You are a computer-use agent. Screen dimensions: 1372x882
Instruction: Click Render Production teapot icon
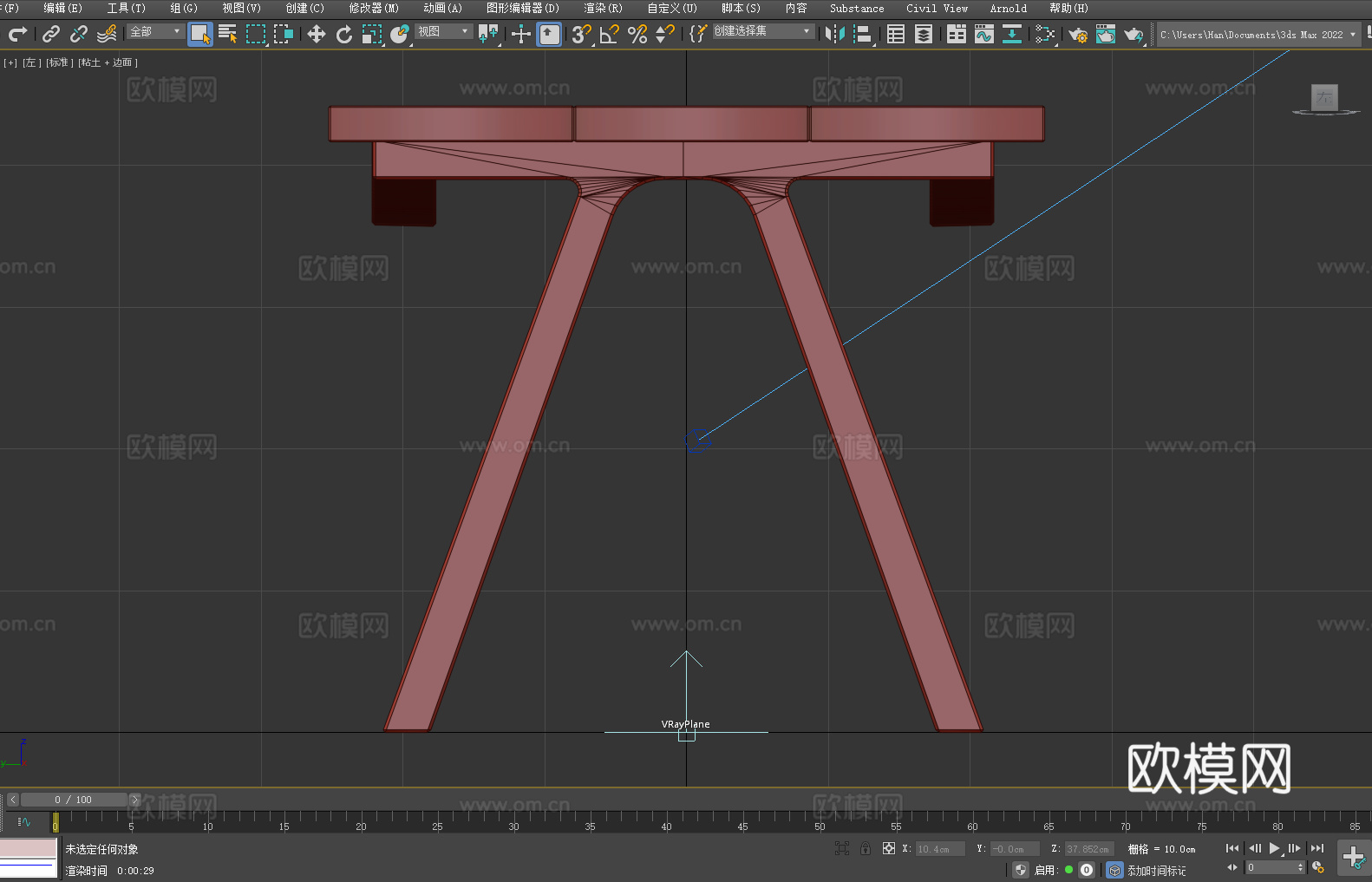click(1134, 34)
